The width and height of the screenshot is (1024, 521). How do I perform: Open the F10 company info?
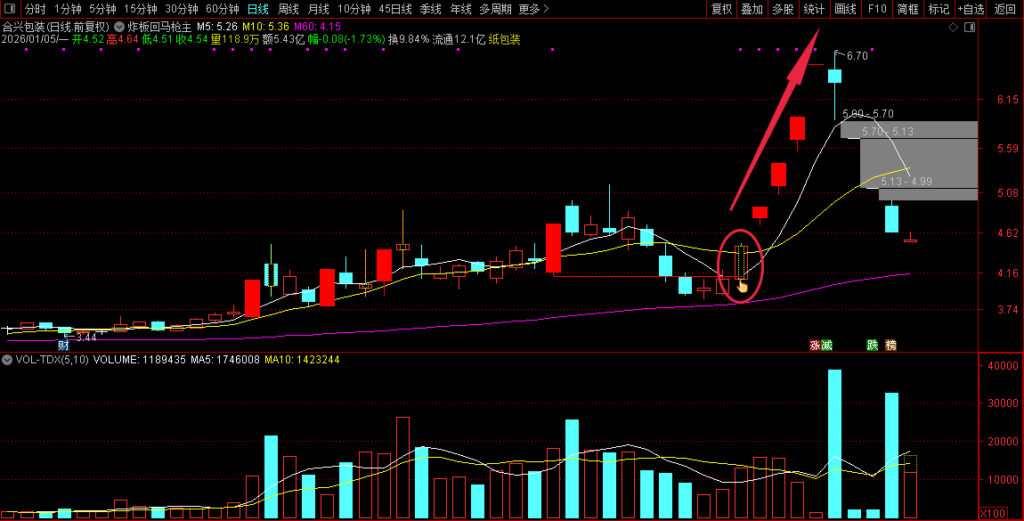pyautogui.click(x=876, y=9)
